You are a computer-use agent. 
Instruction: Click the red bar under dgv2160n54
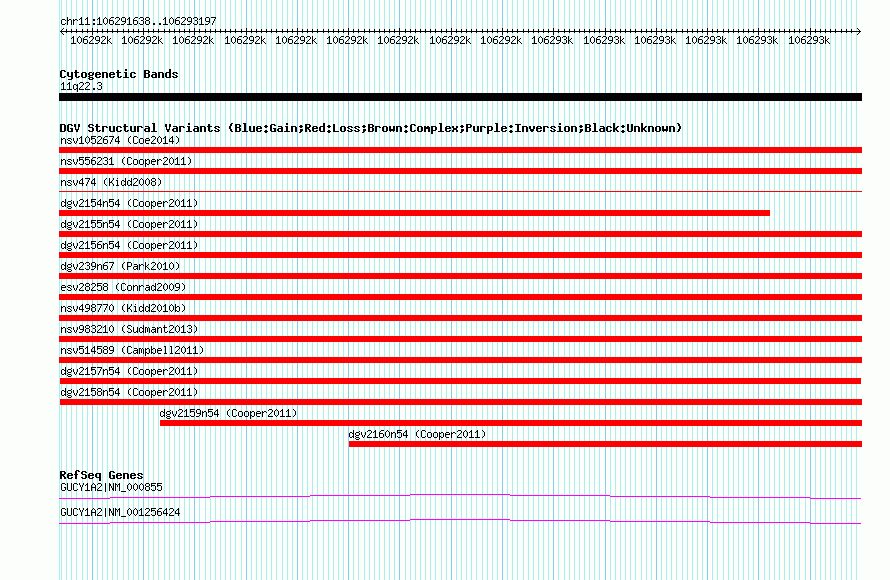[605, 444]
